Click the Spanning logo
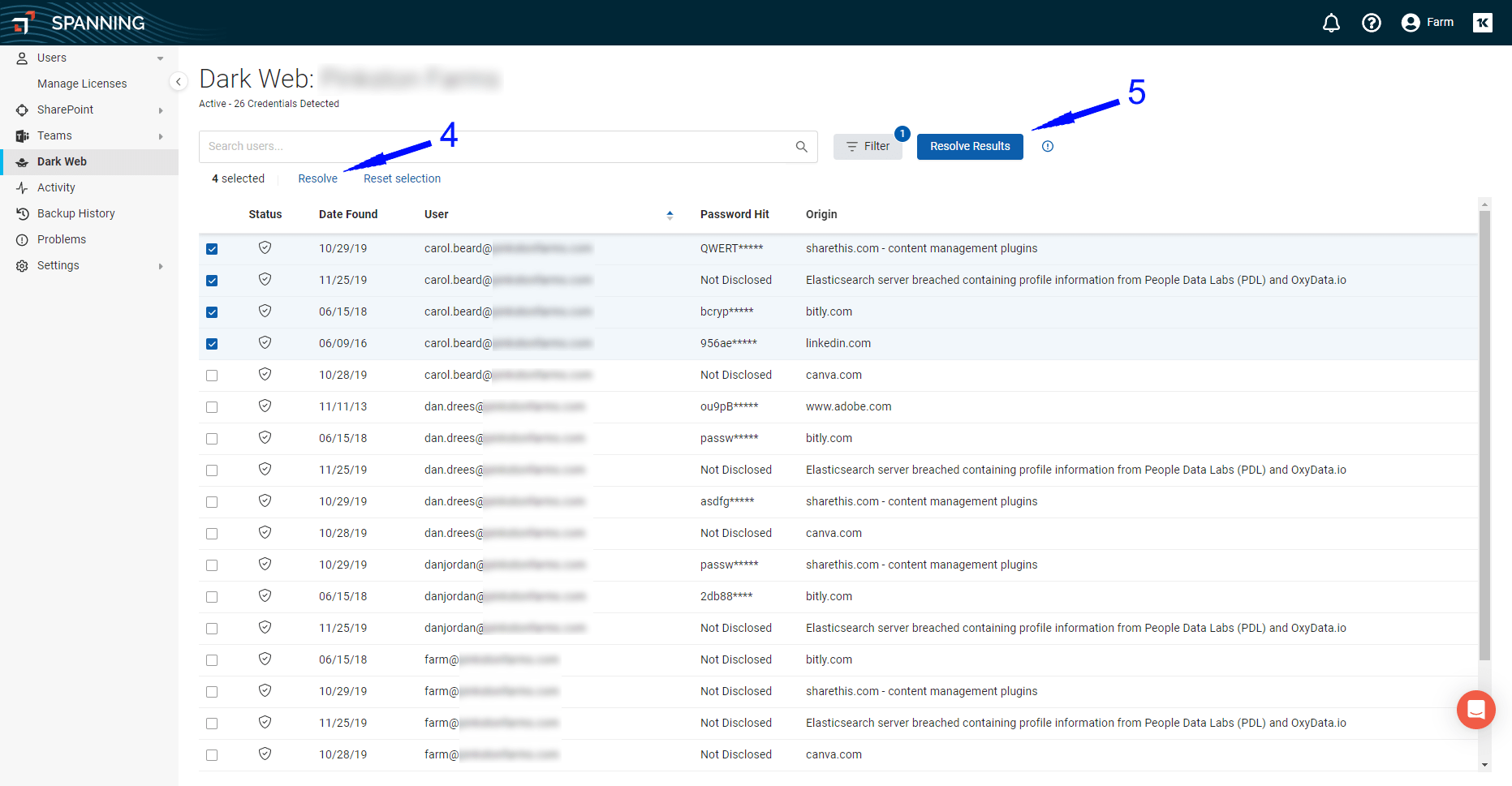Image resolution: width=1512 pixels, height=786 pixels. click(x=80, y=23)
